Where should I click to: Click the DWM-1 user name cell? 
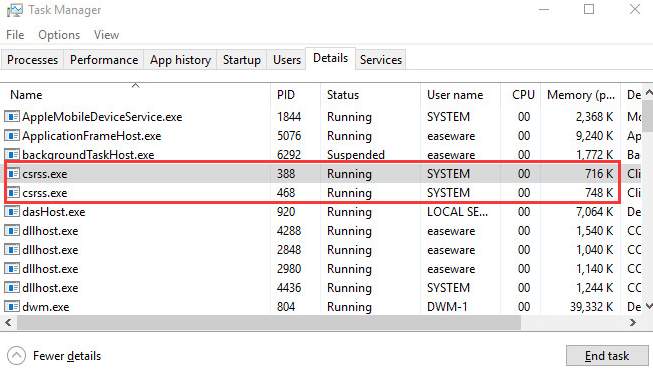447,307
